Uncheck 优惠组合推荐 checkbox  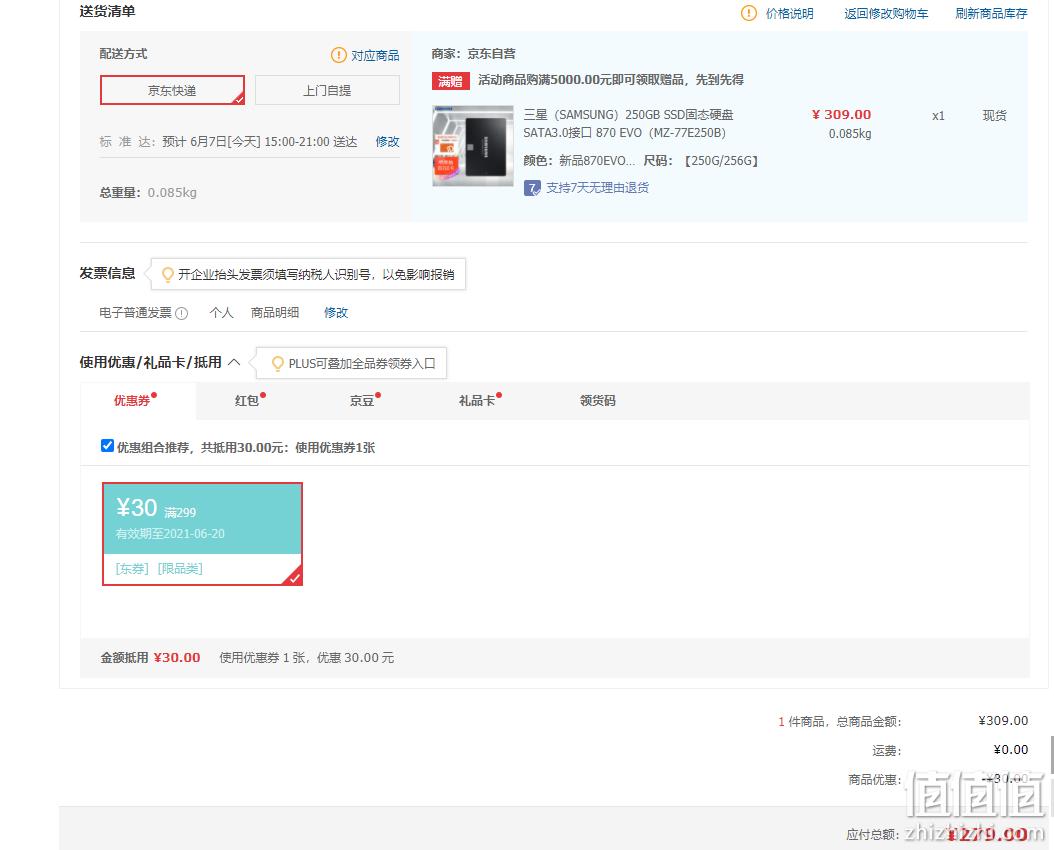point(107,445)
